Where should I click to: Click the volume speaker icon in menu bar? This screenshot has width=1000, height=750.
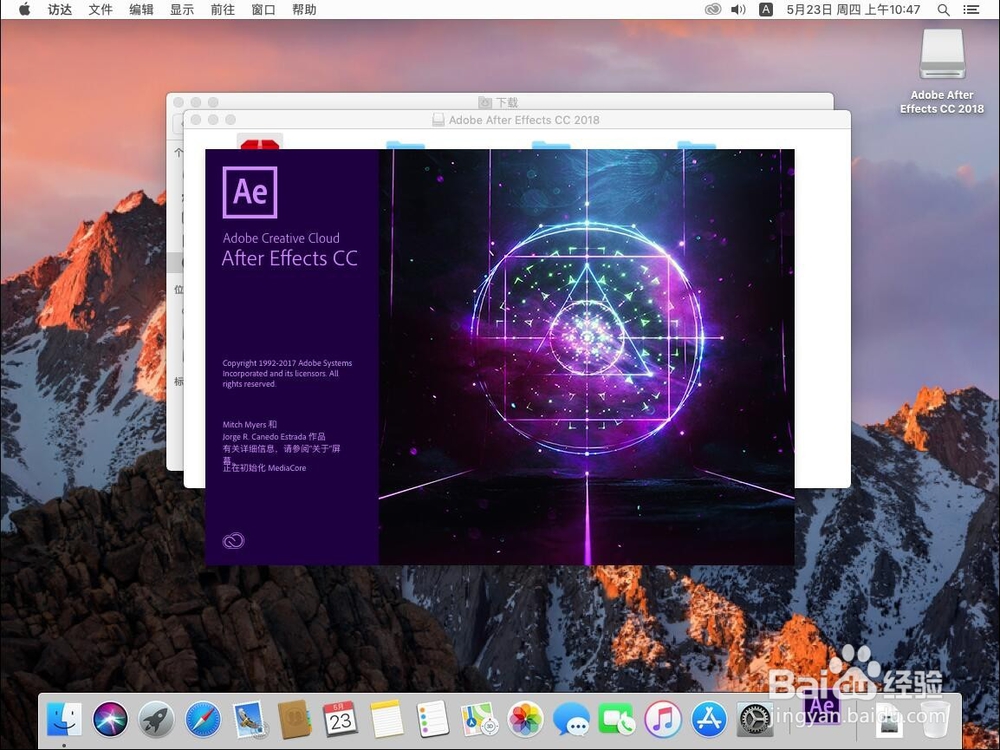tap(739, 10)
